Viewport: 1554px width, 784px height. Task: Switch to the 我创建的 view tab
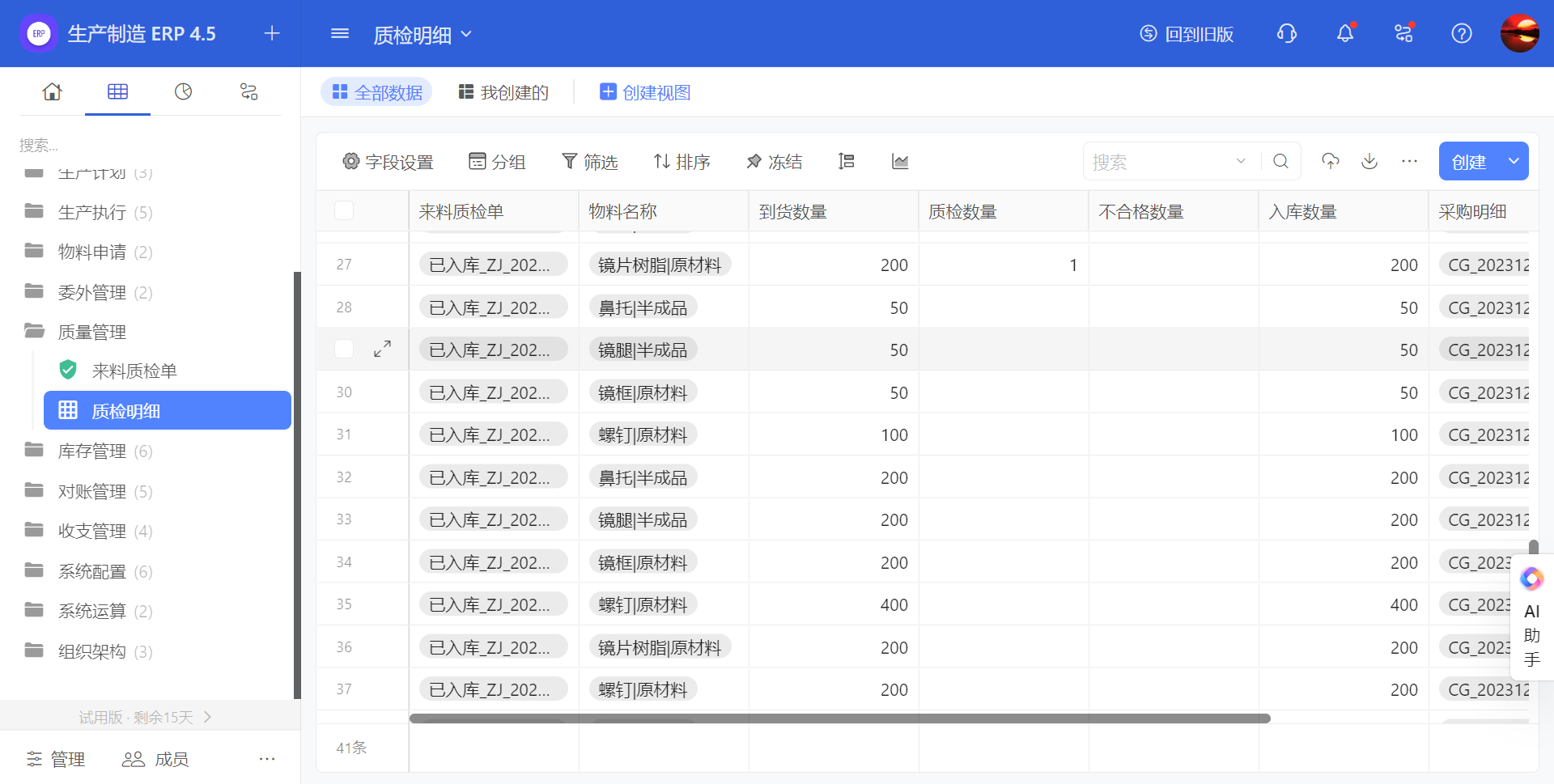click(503, 93)
